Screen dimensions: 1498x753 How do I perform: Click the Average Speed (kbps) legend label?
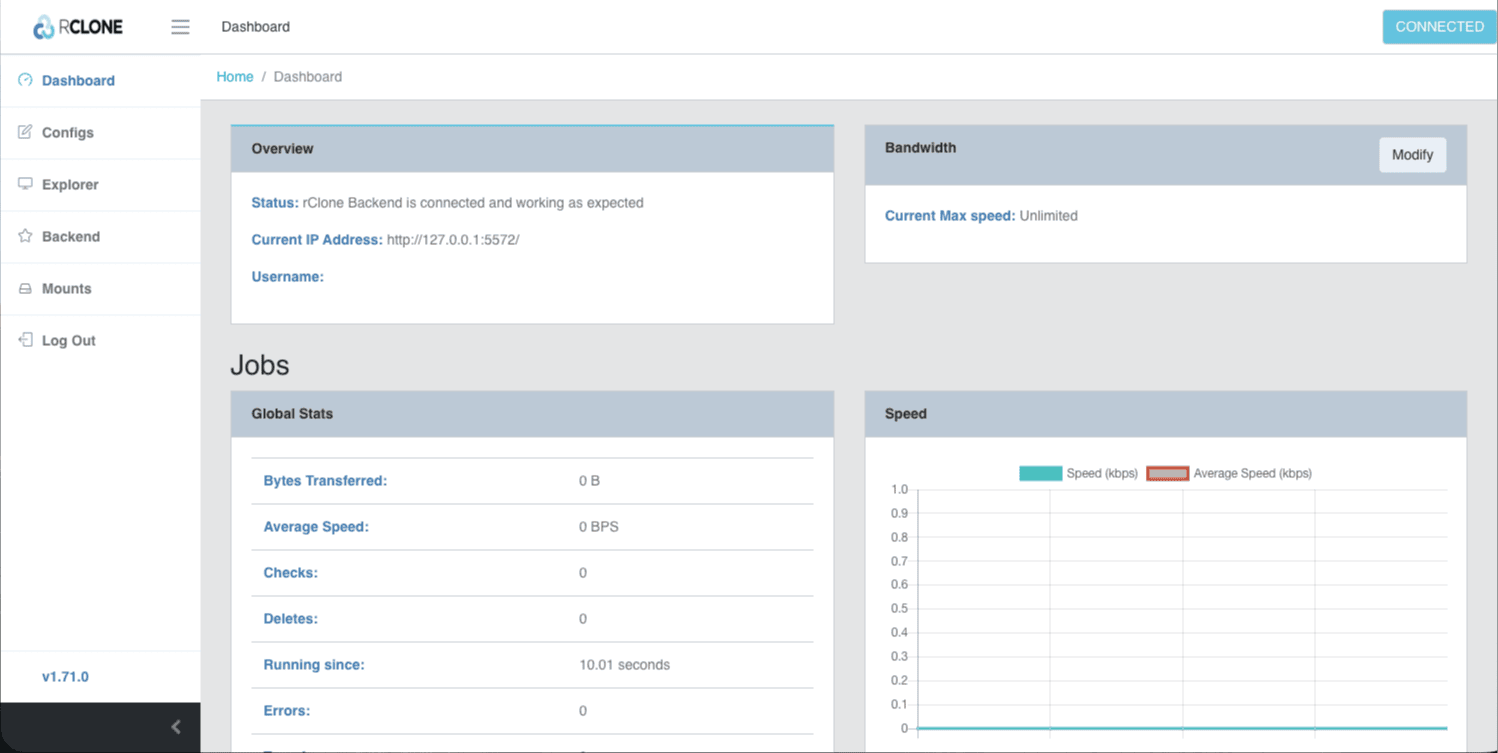point(1252,473)
